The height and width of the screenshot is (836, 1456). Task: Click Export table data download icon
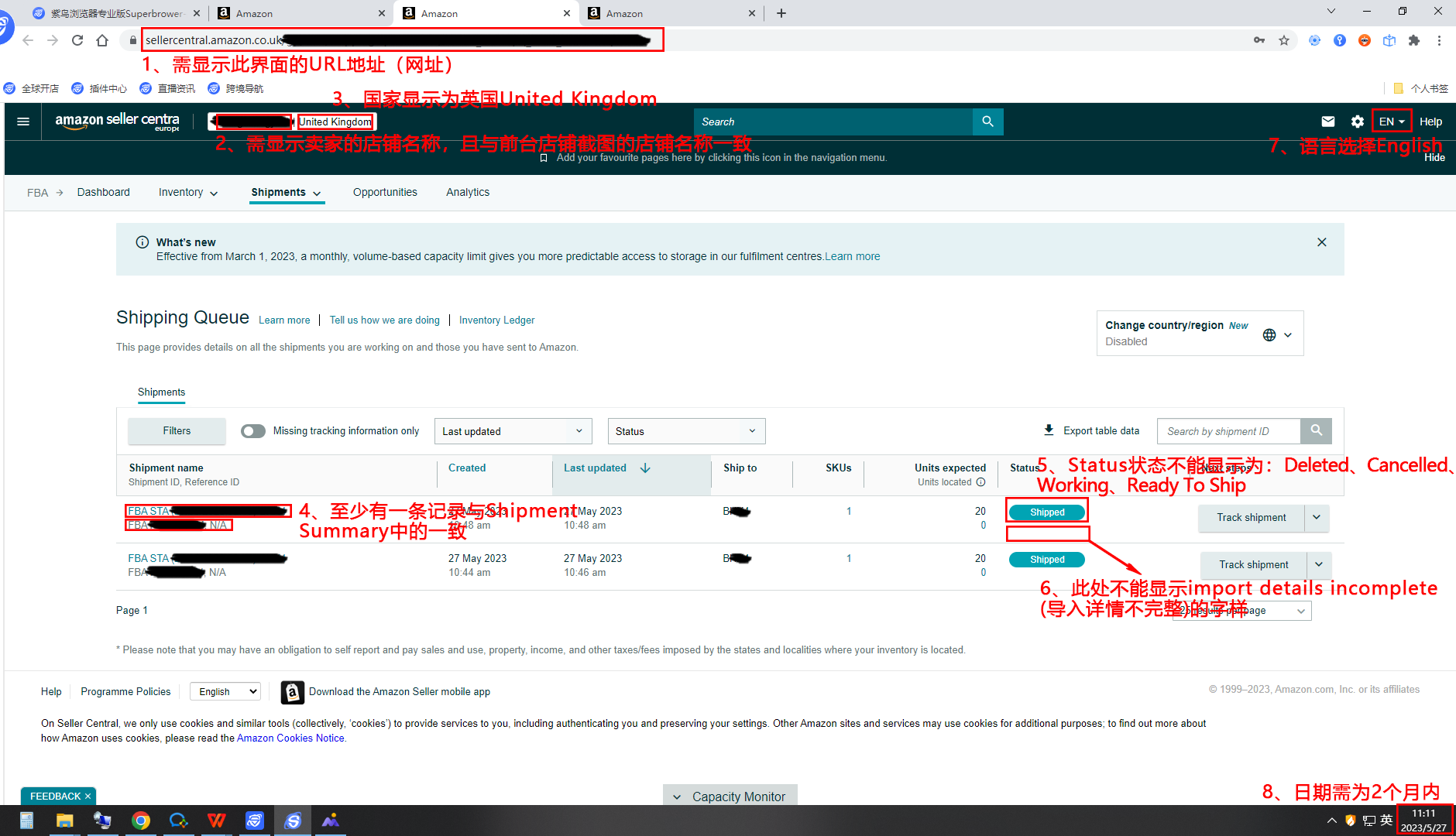pyautogui.click(x=1049, y=430)
